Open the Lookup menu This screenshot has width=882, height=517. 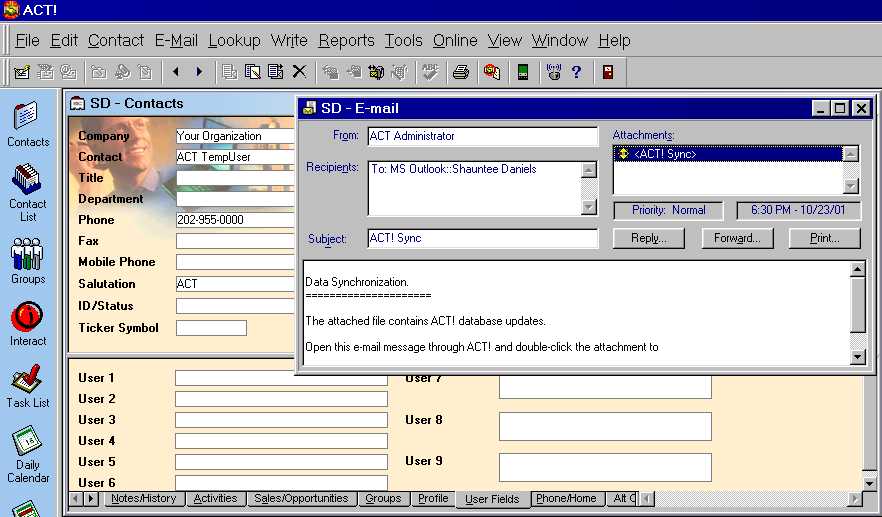coord(234,40)
